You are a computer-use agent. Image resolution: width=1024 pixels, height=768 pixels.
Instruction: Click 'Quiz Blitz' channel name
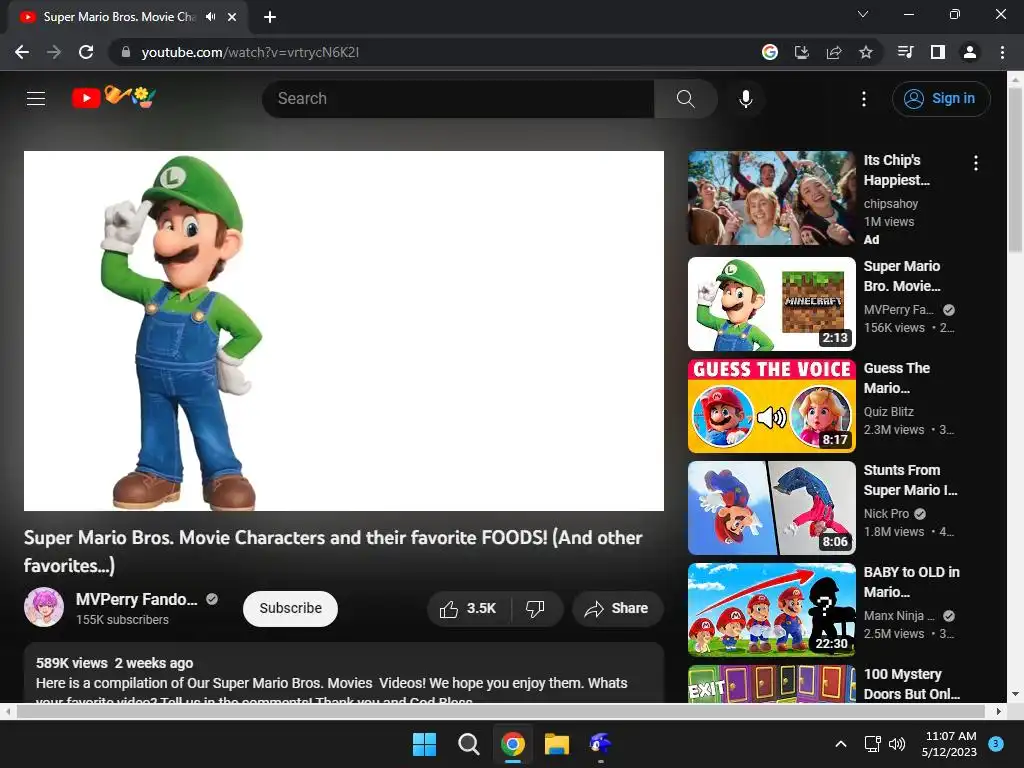(x=889, y=412)
